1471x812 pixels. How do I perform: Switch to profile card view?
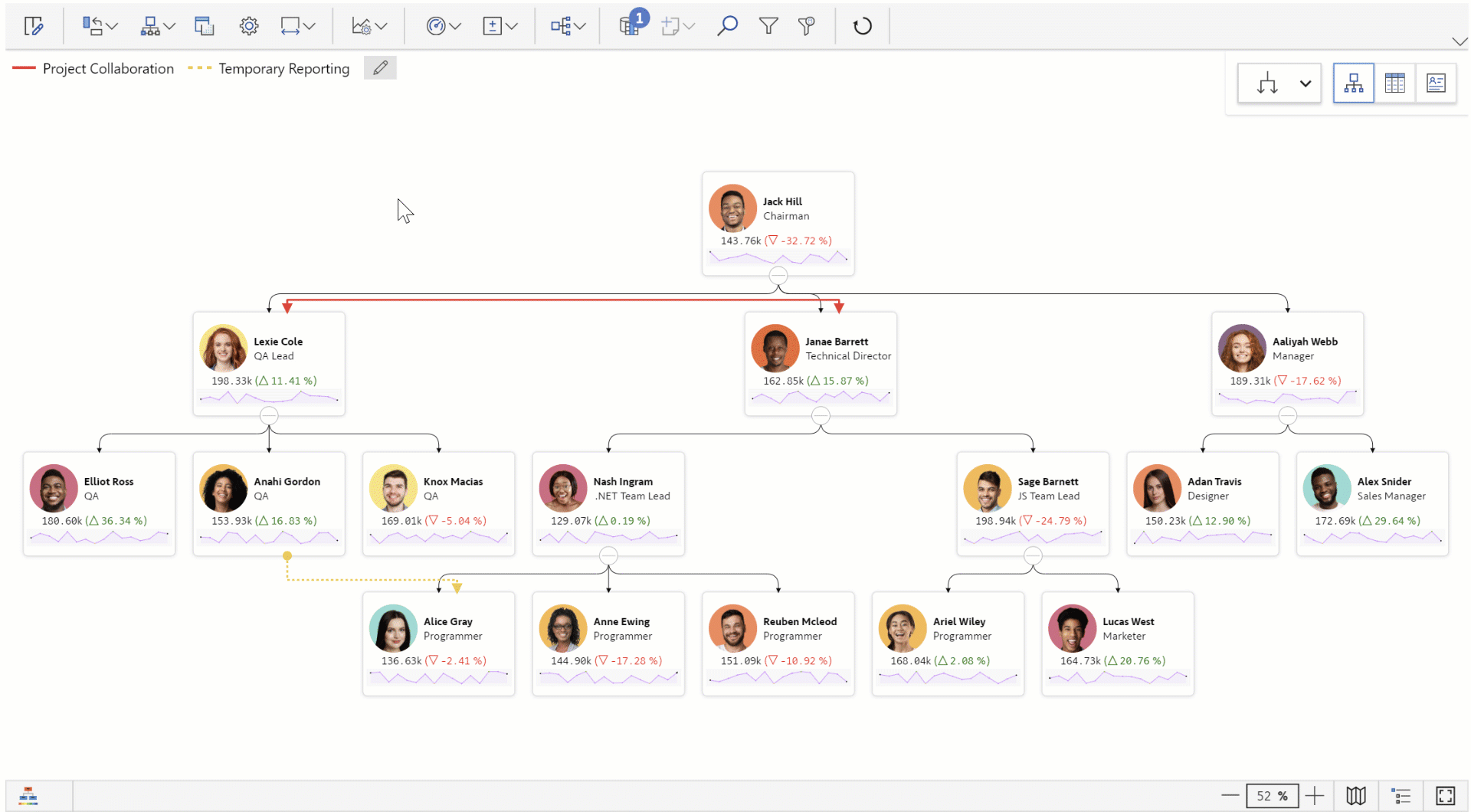pyautogui.click(x=1436, y=83)
